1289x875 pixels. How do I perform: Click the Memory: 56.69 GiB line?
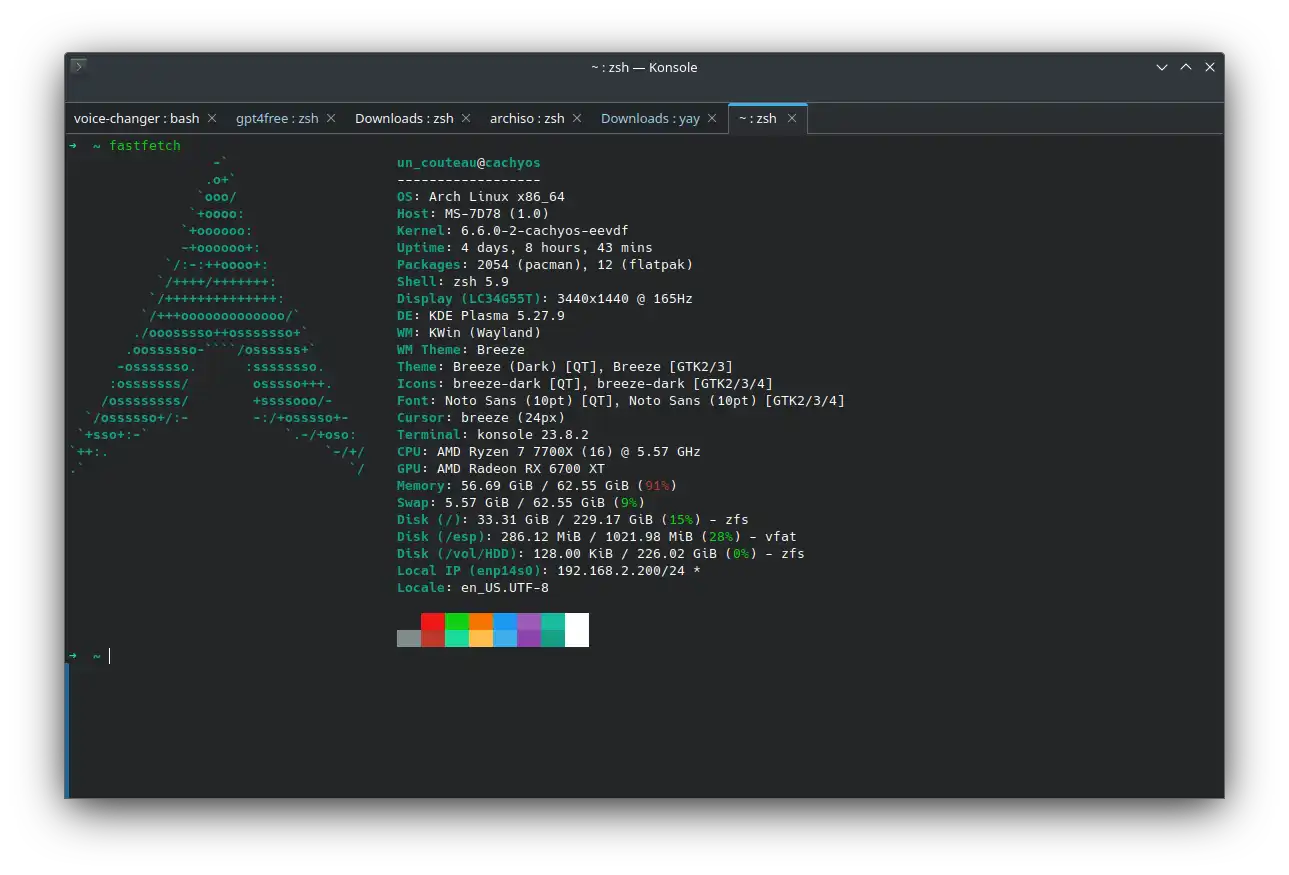(537, 485)
